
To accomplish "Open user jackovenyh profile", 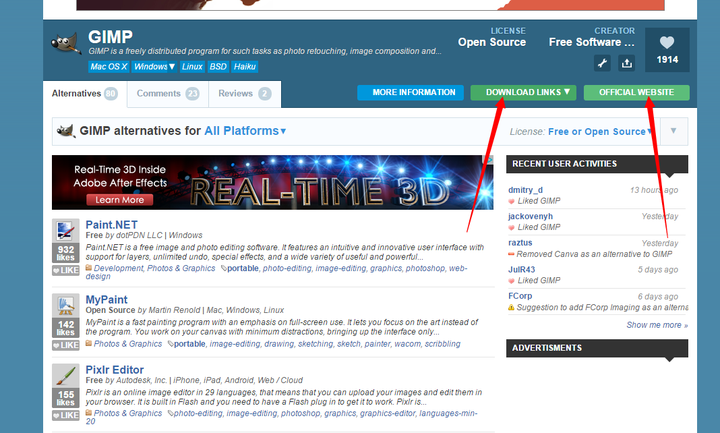I will click(x=530, y=216).
